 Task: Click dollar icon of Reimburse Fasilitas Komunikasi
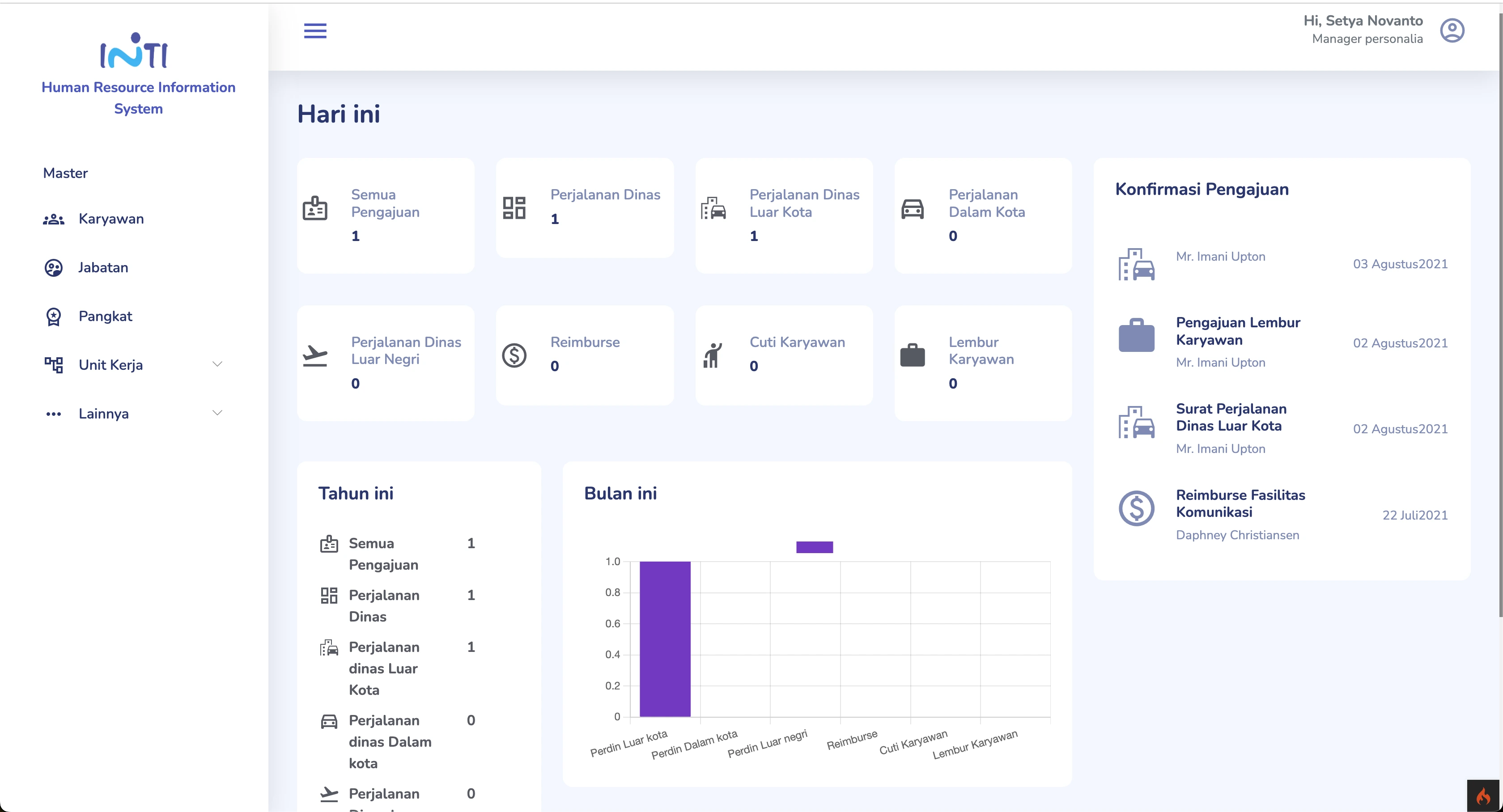tap(1136, 508)
